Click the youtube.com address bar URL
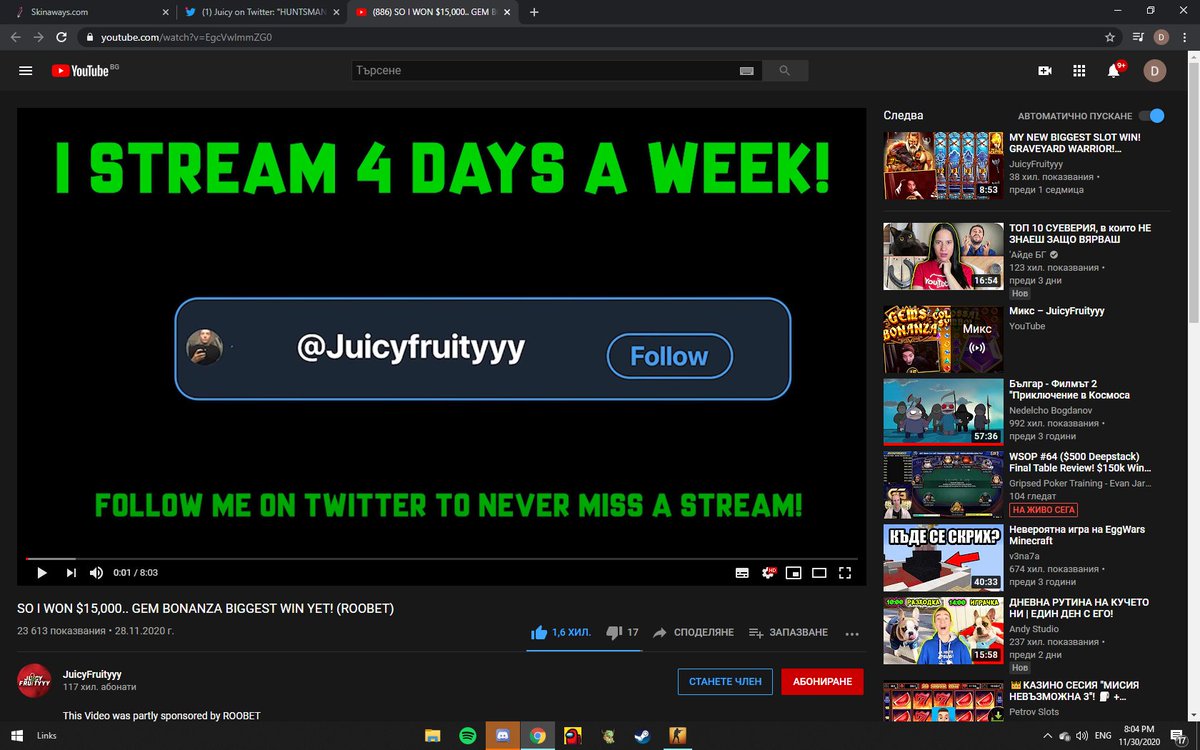 [x=186, y=37]
